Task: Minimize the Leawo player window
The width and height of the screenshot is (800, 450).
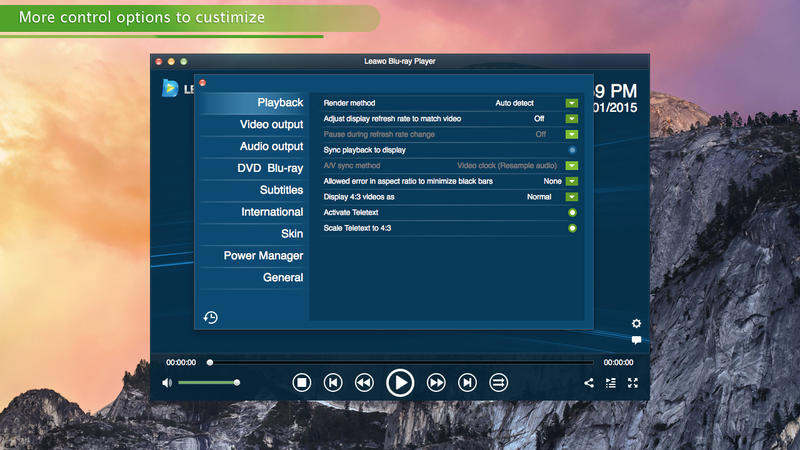Action: tap(171, 62)
